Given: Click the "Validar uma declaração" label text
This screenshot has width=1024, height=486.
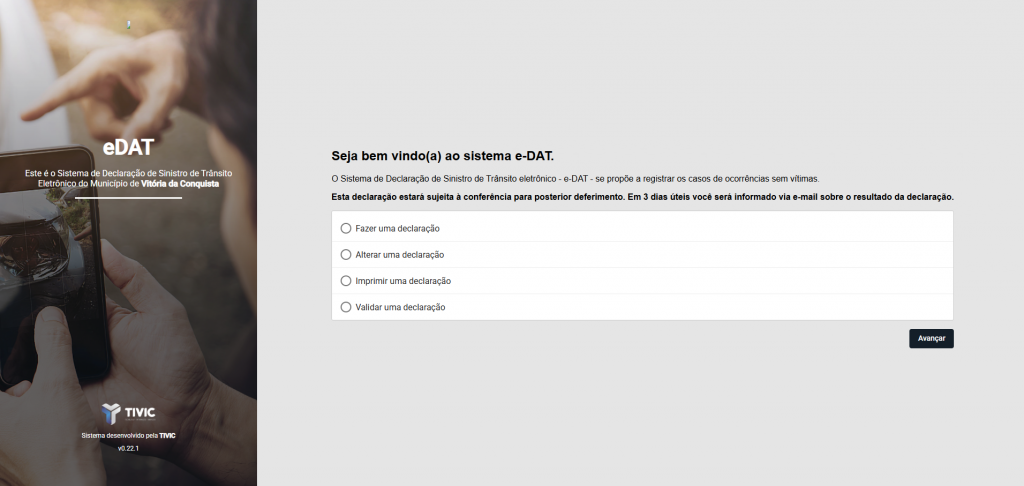Looking at the screenshot, I should pos(400,307).
